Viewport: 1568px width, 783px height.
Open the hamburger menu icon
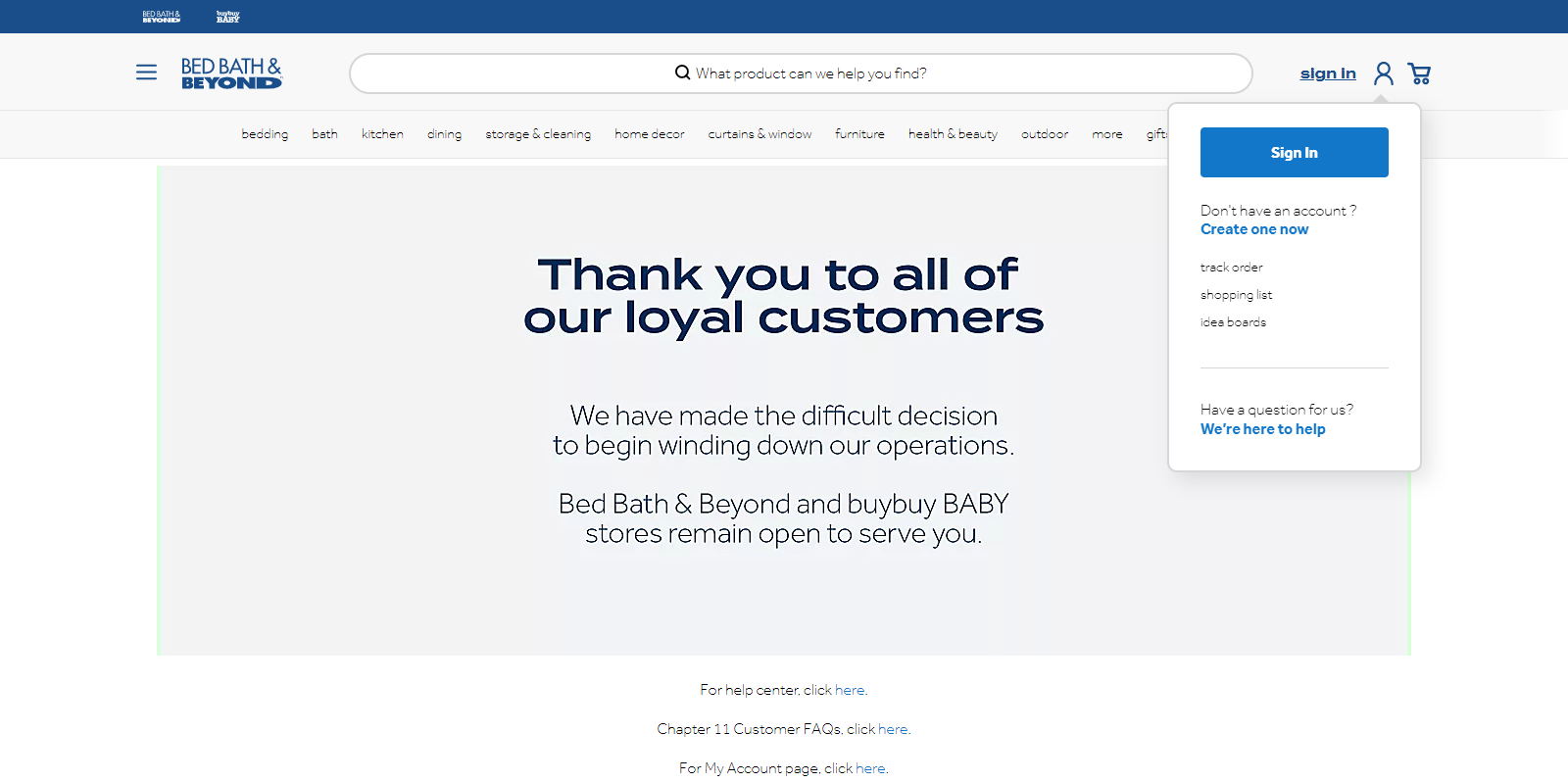pos(146,73)
